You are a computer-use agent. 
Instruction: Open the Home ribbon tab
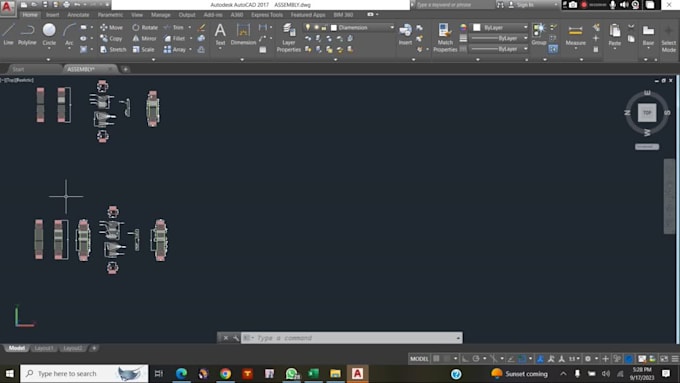tap(29, 15)
